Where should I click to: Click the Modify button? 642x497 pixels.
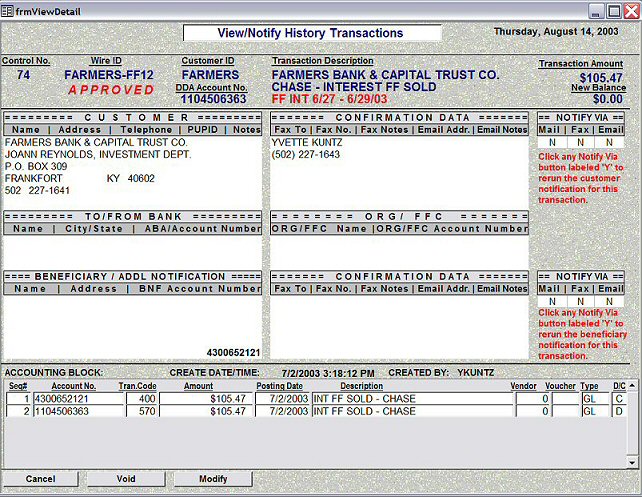pos(213,479)
